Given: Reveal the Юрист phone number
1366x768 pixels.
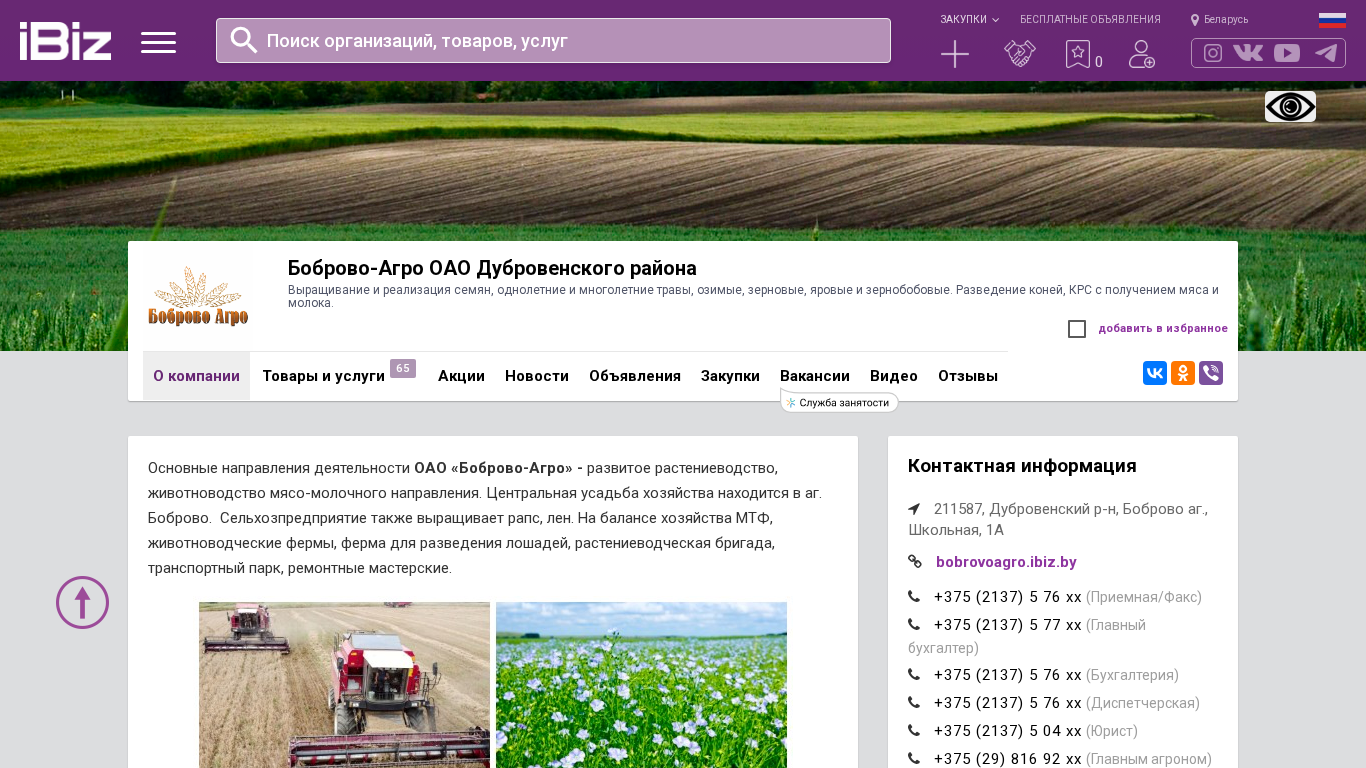Looking at the screenshot, I should (x=1008, y=731).
